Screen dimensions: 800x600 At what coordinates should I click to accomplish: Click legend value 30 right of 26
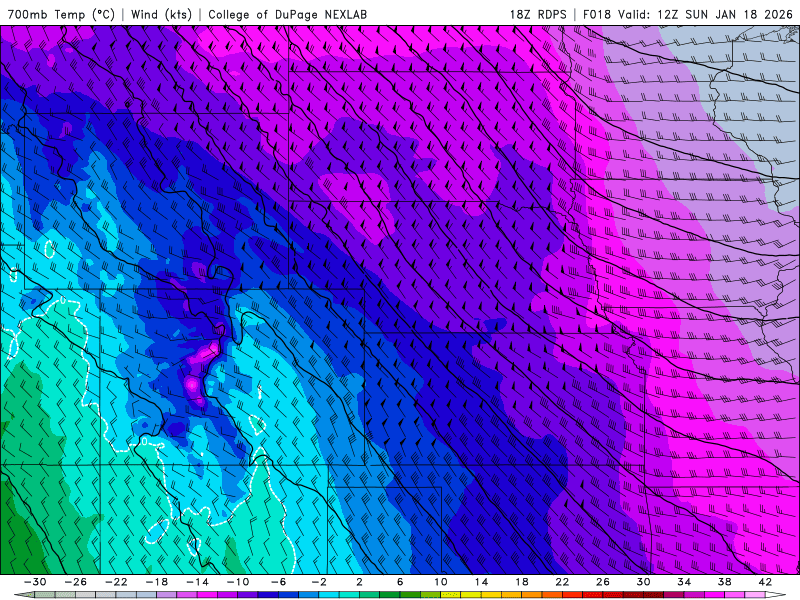pyautogui.click(x=643, y=582)
